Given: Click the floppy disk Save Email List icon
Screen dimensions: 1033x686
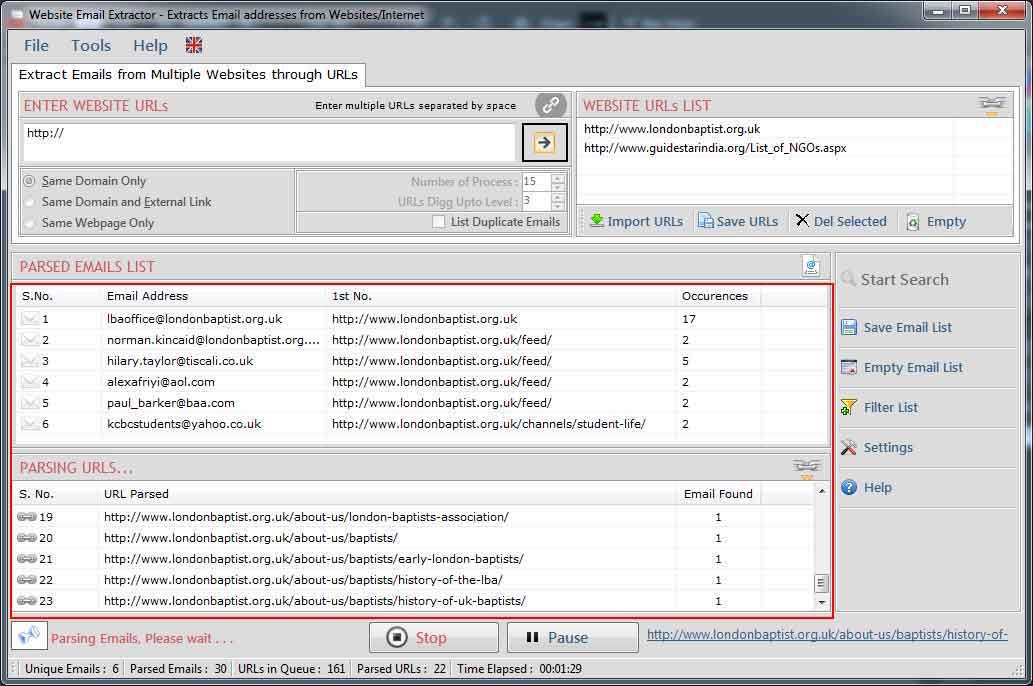Looking at the screenshot, I should (849, 327).
